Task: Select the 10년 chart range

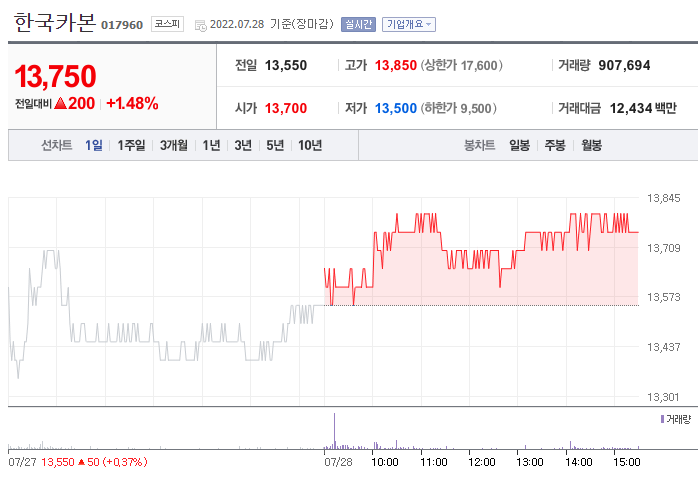Action: pos(310,145)
